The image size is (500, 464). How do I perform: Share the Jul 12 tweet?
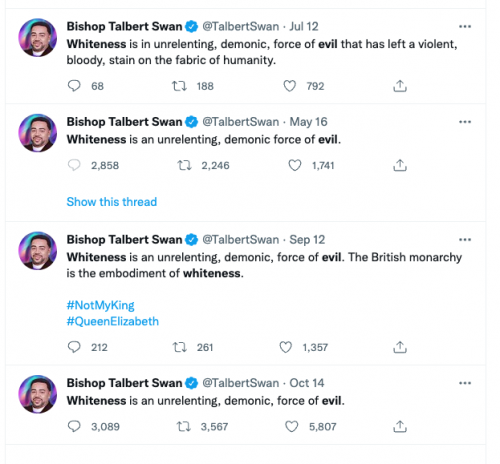[x=400, y=86]
